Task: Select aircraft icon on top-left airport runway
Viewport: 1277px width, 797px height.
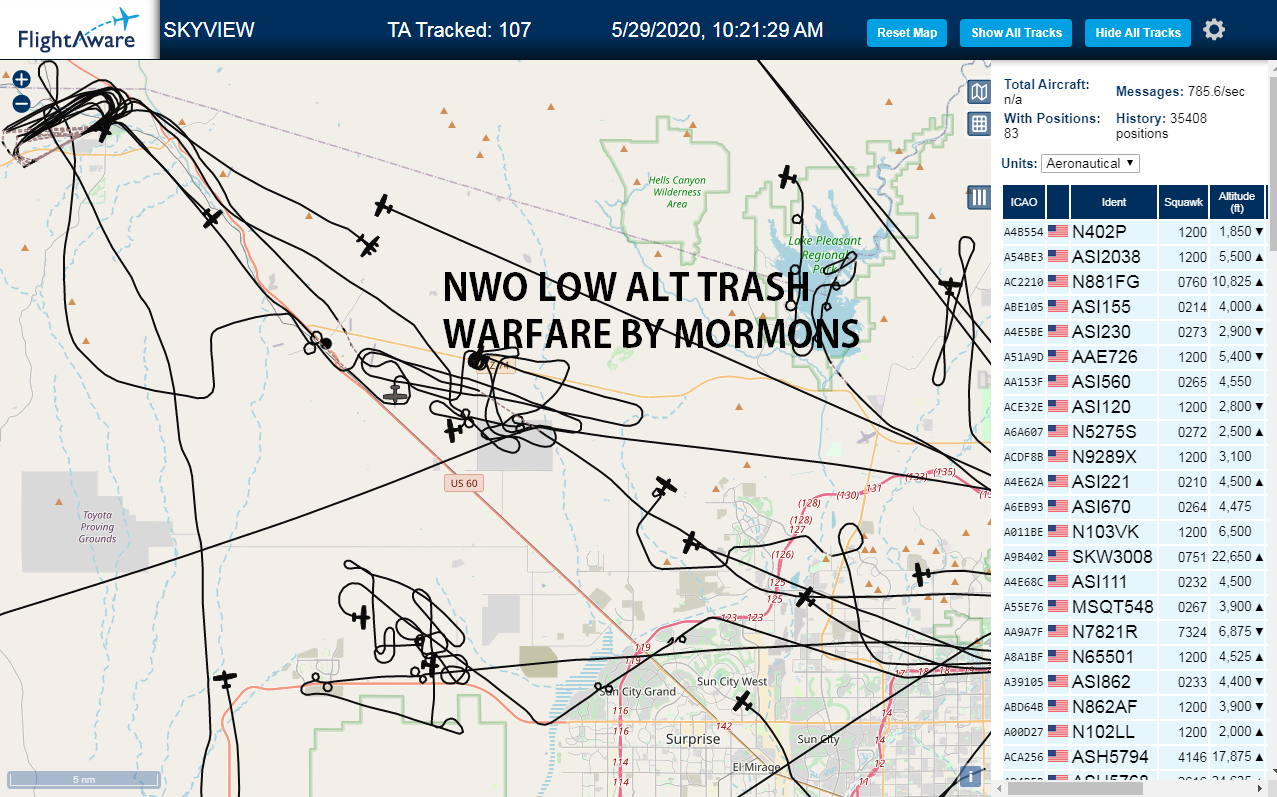Action: tap(104, 130)
